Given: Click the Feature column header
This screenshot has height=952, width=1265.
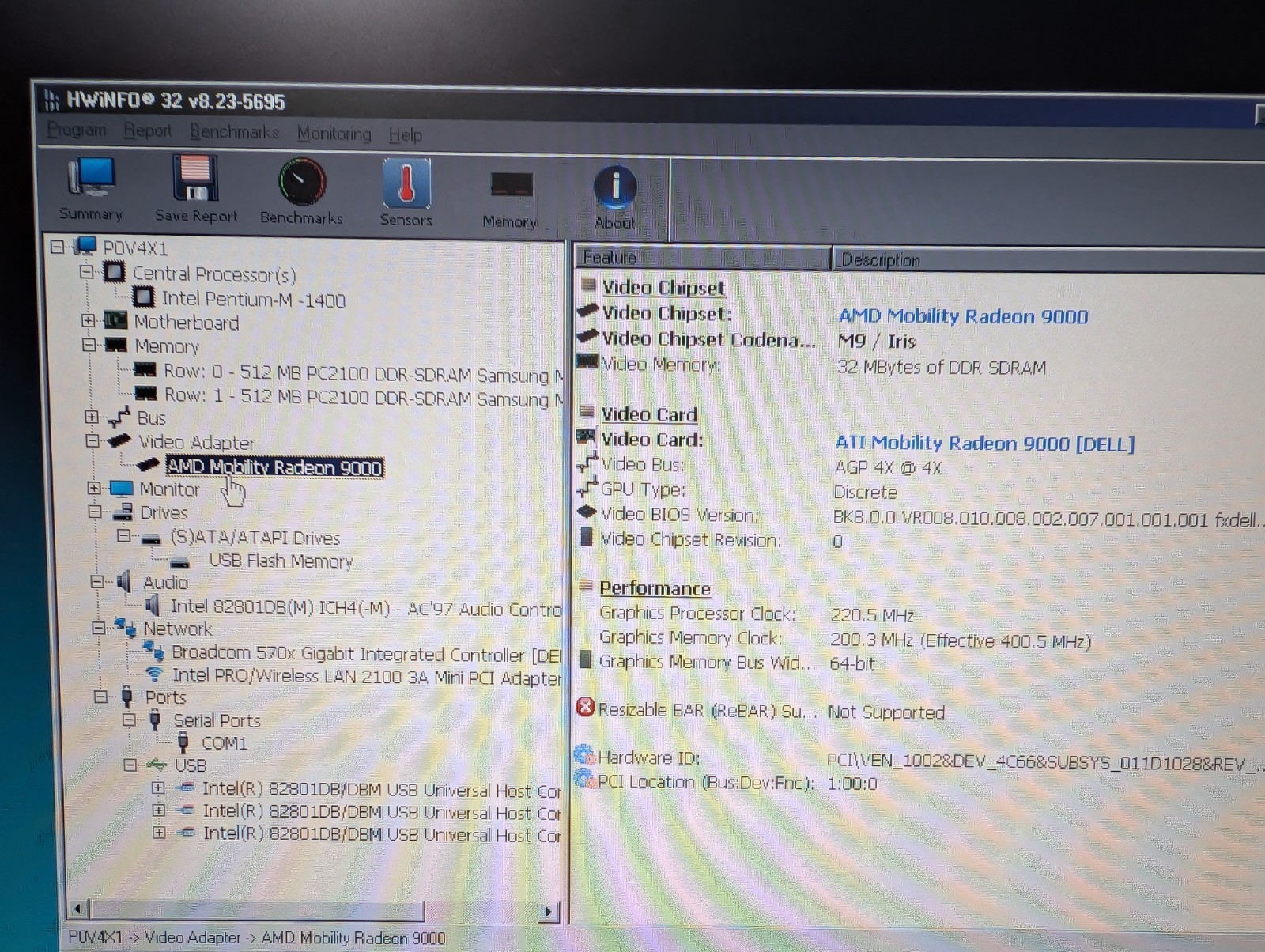Looking at the screenshot, I should click(x=703, y=258).
